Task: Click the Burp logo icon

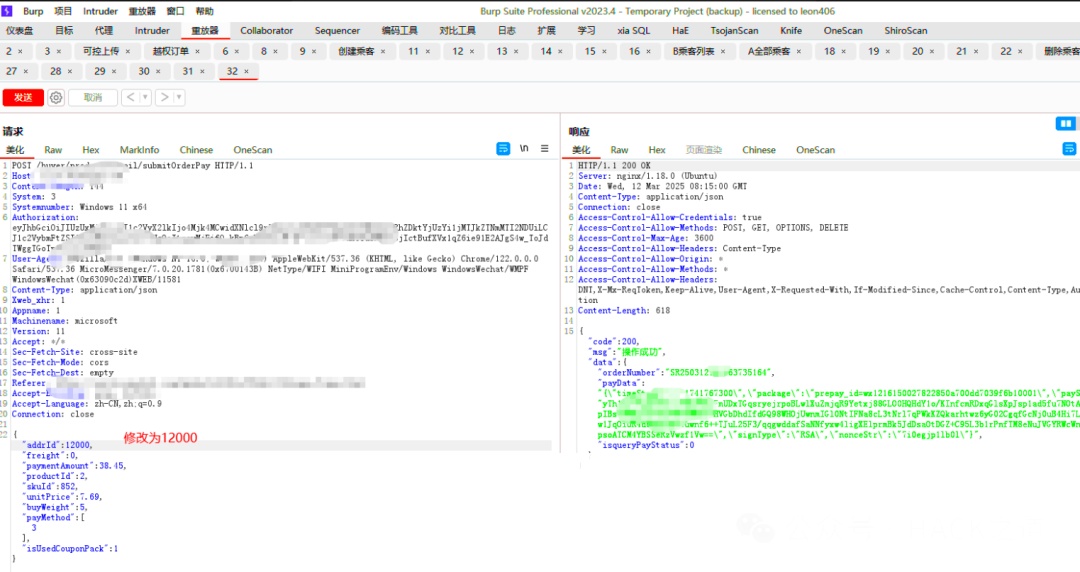Action: point(7,11)
